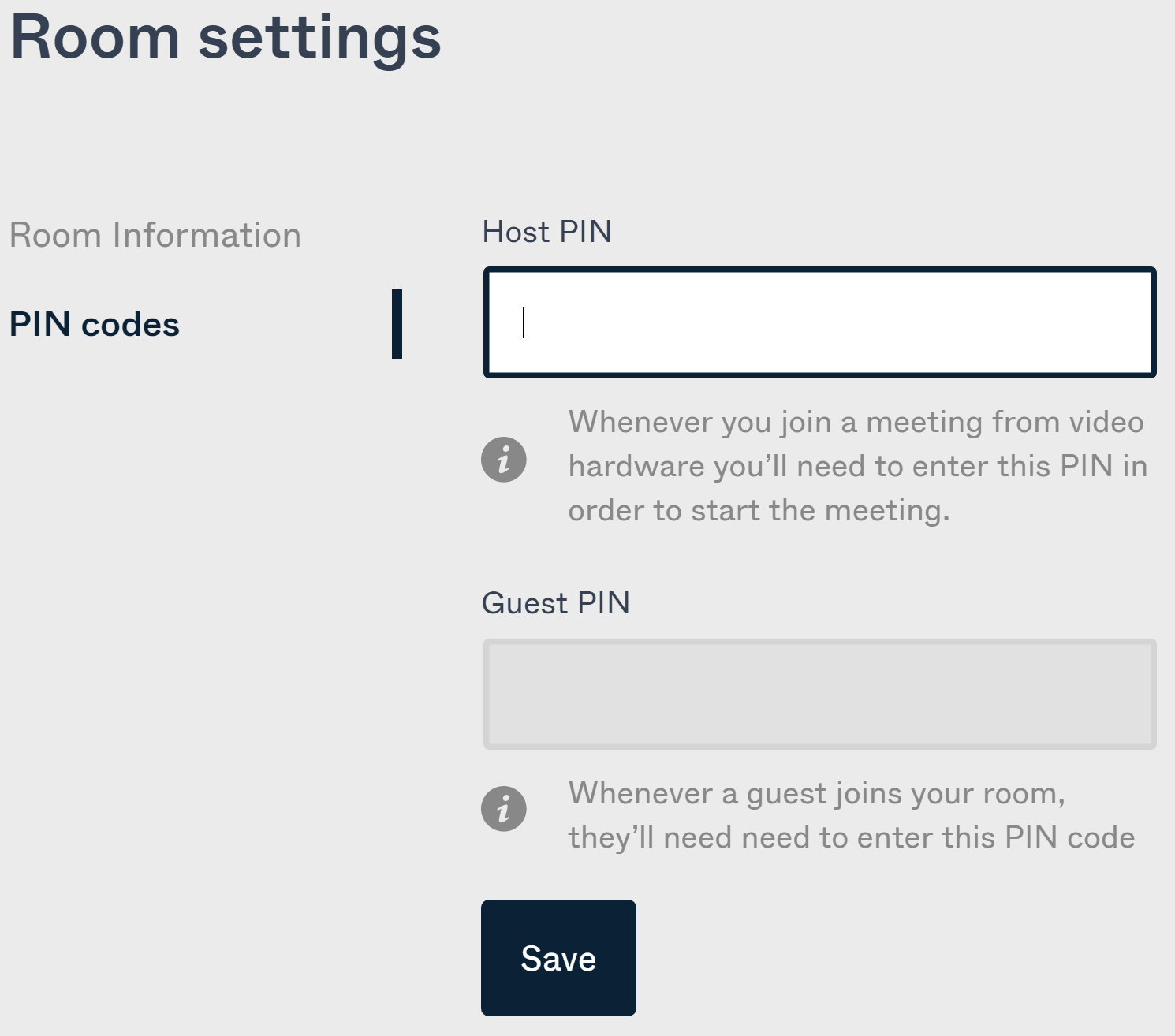Click the line starting "hardware you'll need to enter"
This screenshot has width=1175, height=1036.
click(857, 467)
